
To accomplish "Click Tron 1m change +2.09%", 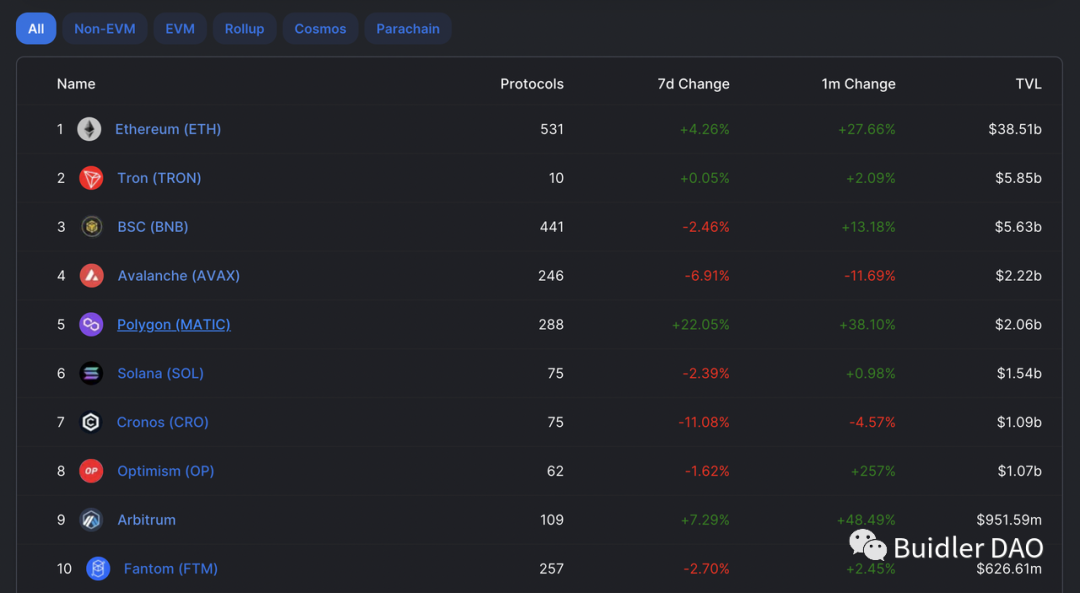I will 871,178.
